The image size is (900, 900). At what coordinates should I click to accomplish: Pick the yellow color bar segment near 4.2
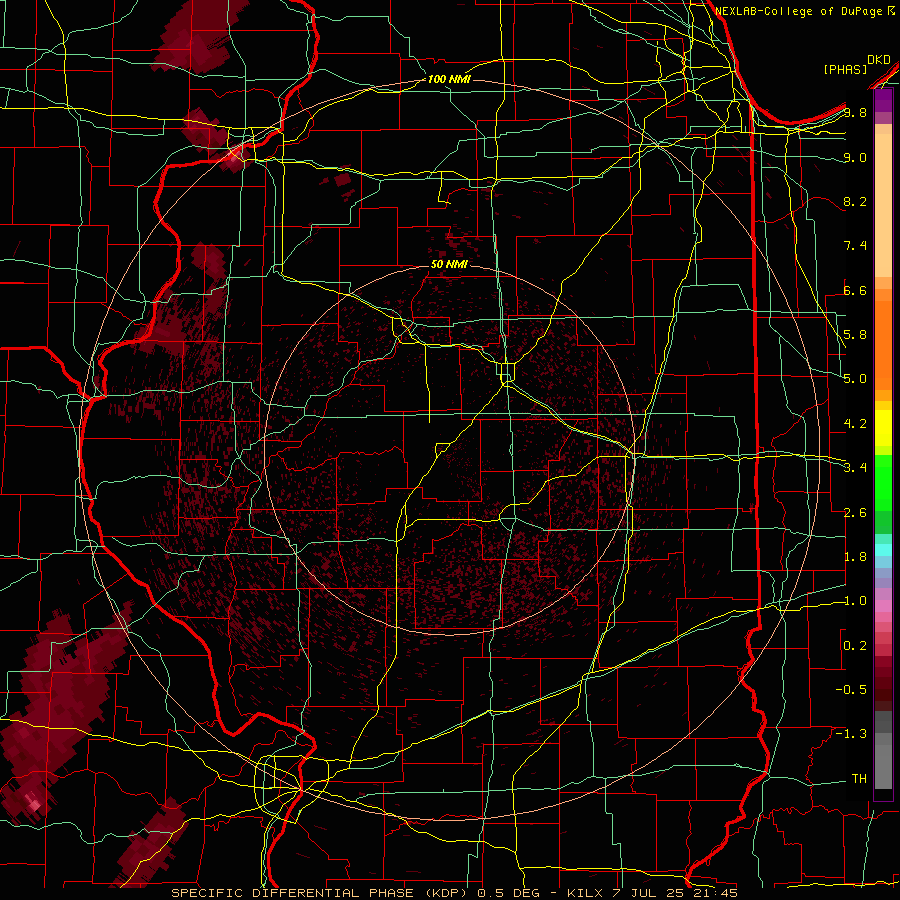883,428
